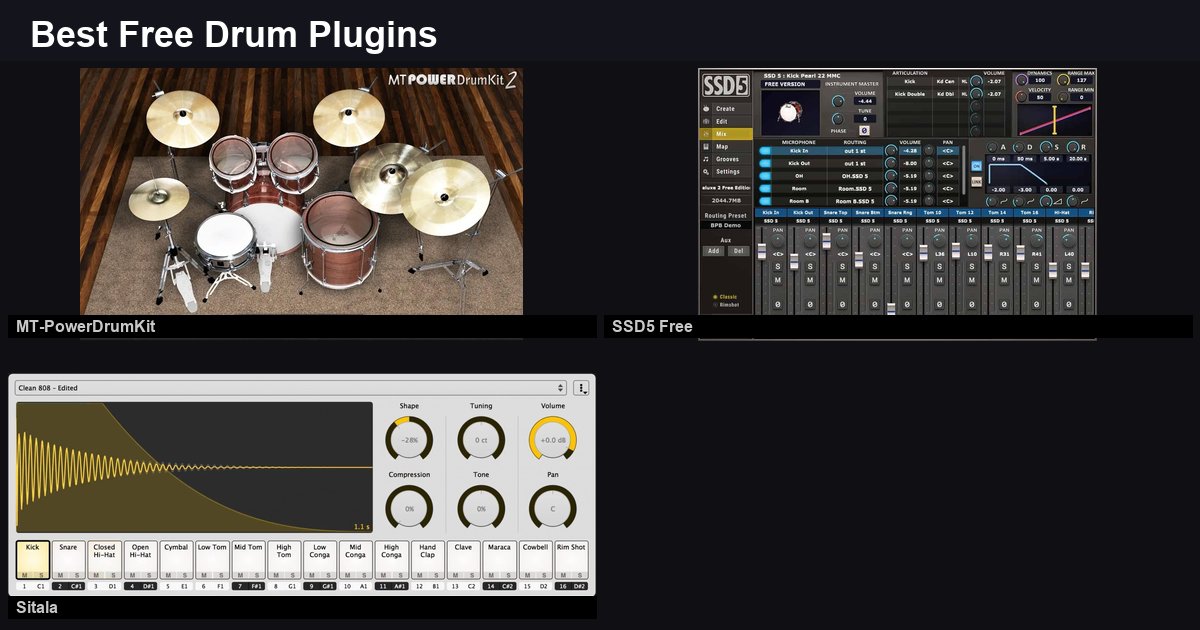Click the LINK button in SSD5 envelope area
The width and height of the screenshot is (1200, 630).
click(x=976, y=181)
